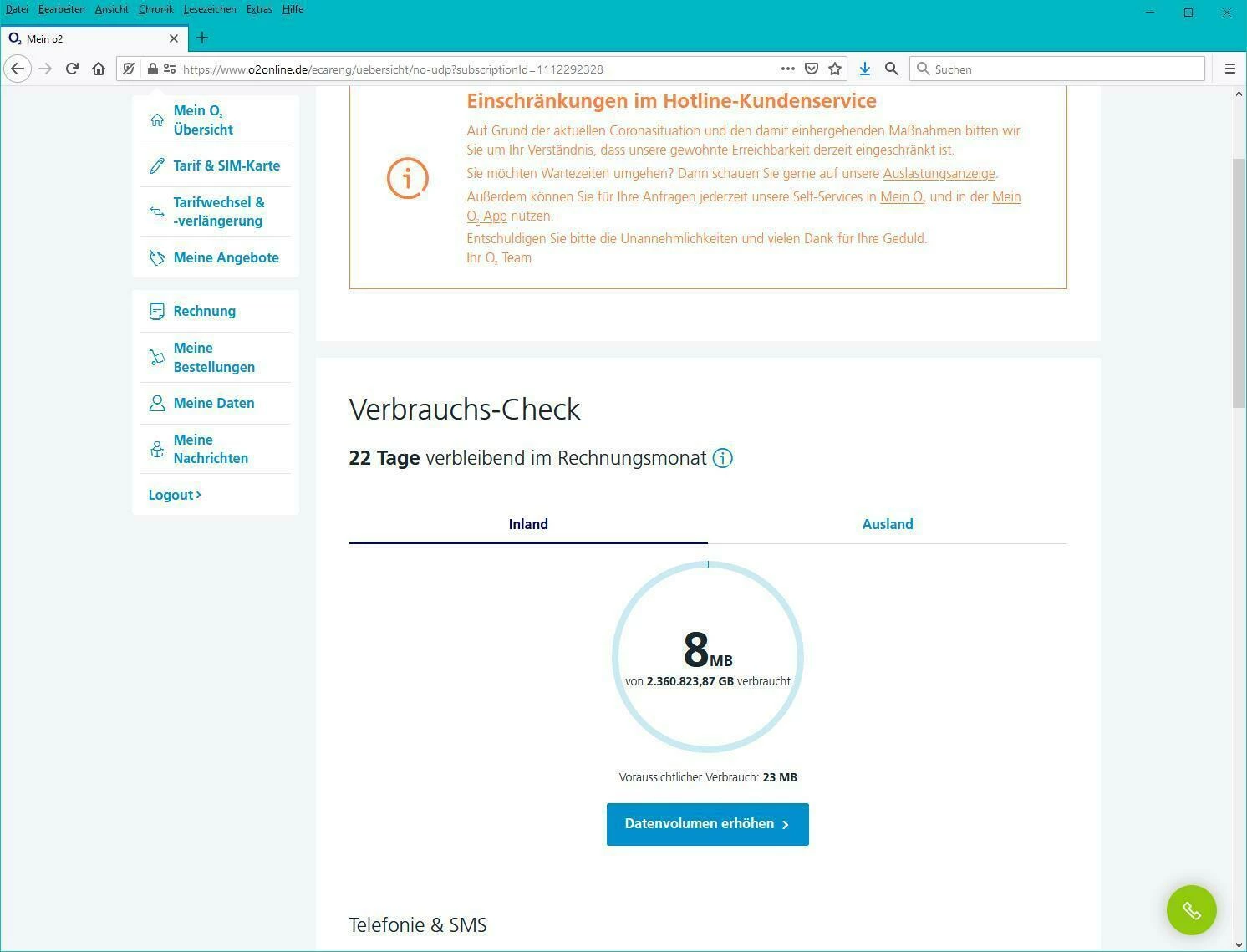Open Meine Bestellungen

(214, 358)
